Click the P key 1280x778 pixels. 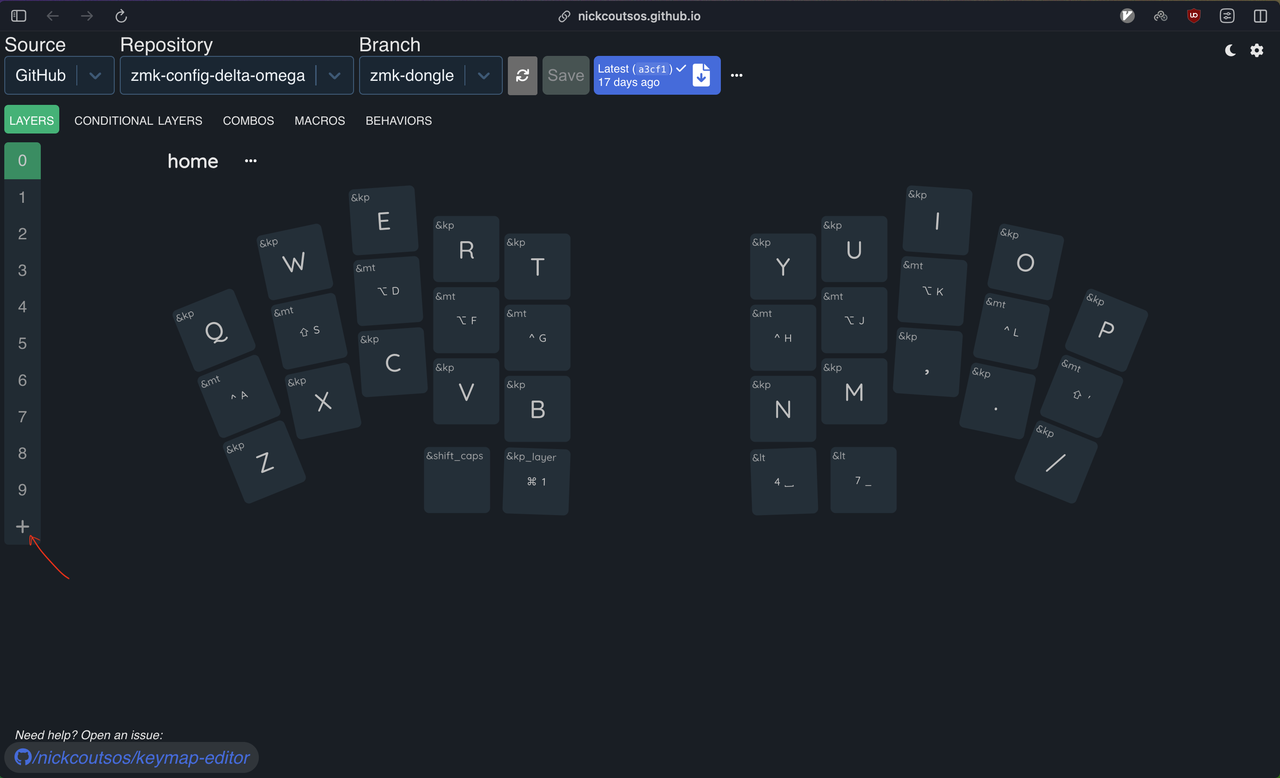tap(1106, 330)
